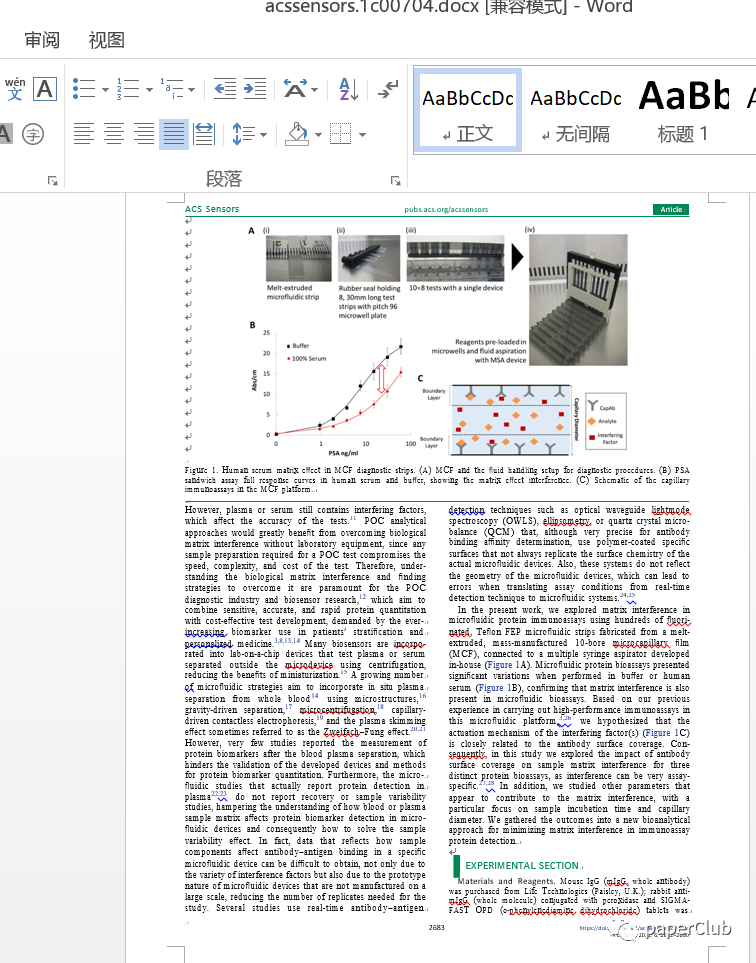
Task: Expand the bullet list style dropdown
Action: click(x=105, y=90)
